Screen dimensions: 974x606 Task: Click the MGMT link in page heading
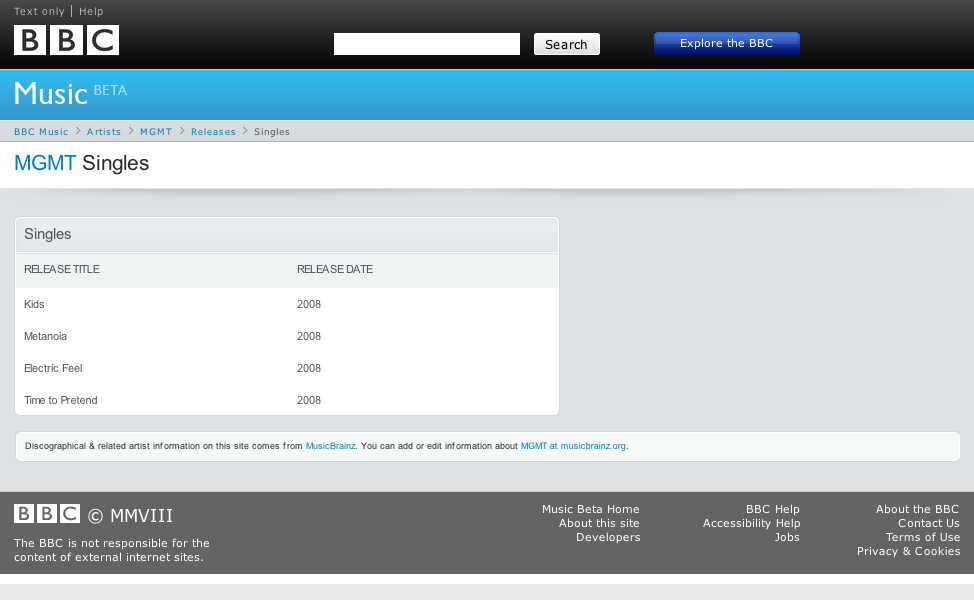pyautogui.click(x=45, y=163)
